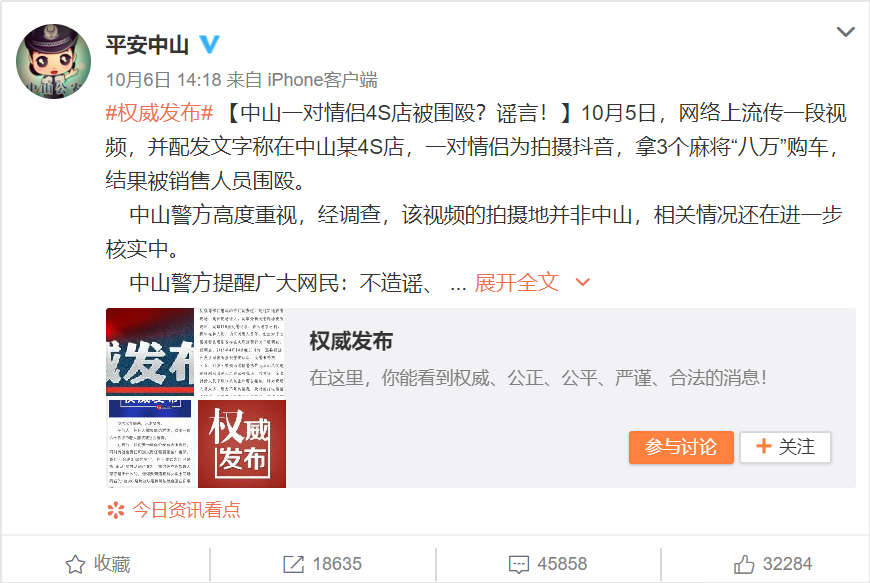
Task: Click the red 权威发布 thumbnail image
Action: (x=242, y=444)
